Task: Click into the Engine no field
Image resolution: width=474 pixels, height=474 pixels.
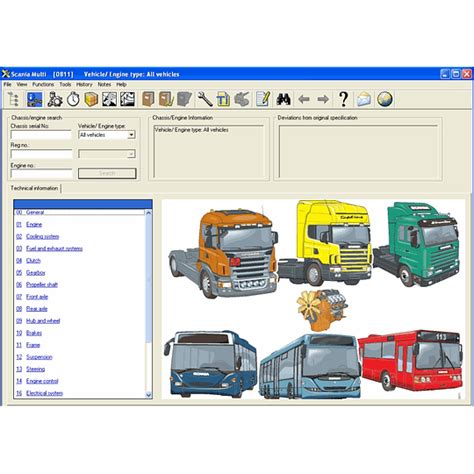Action: 41,173
